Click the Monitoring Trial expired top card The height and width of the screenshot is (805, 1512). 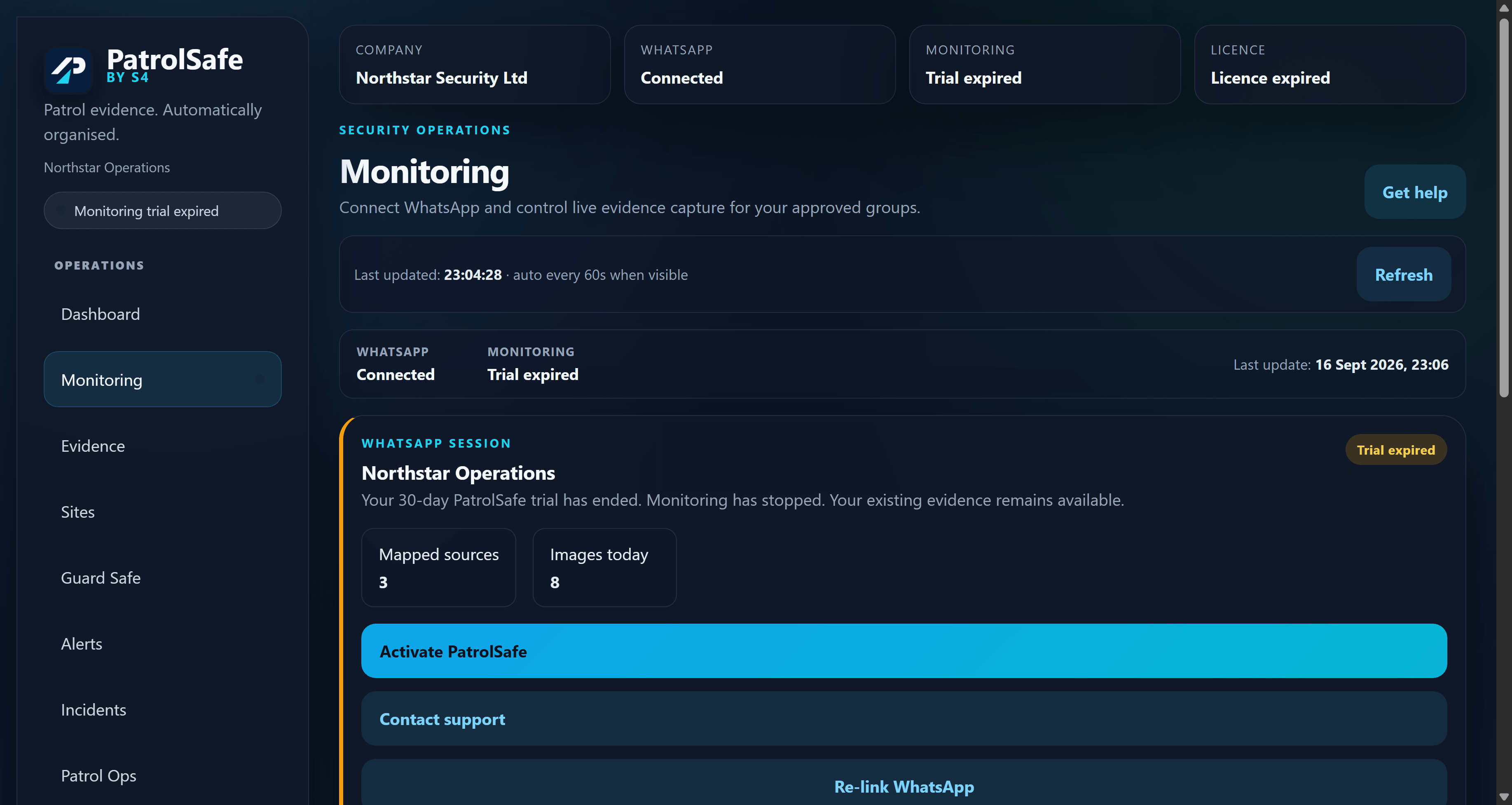pos(1045,65)
